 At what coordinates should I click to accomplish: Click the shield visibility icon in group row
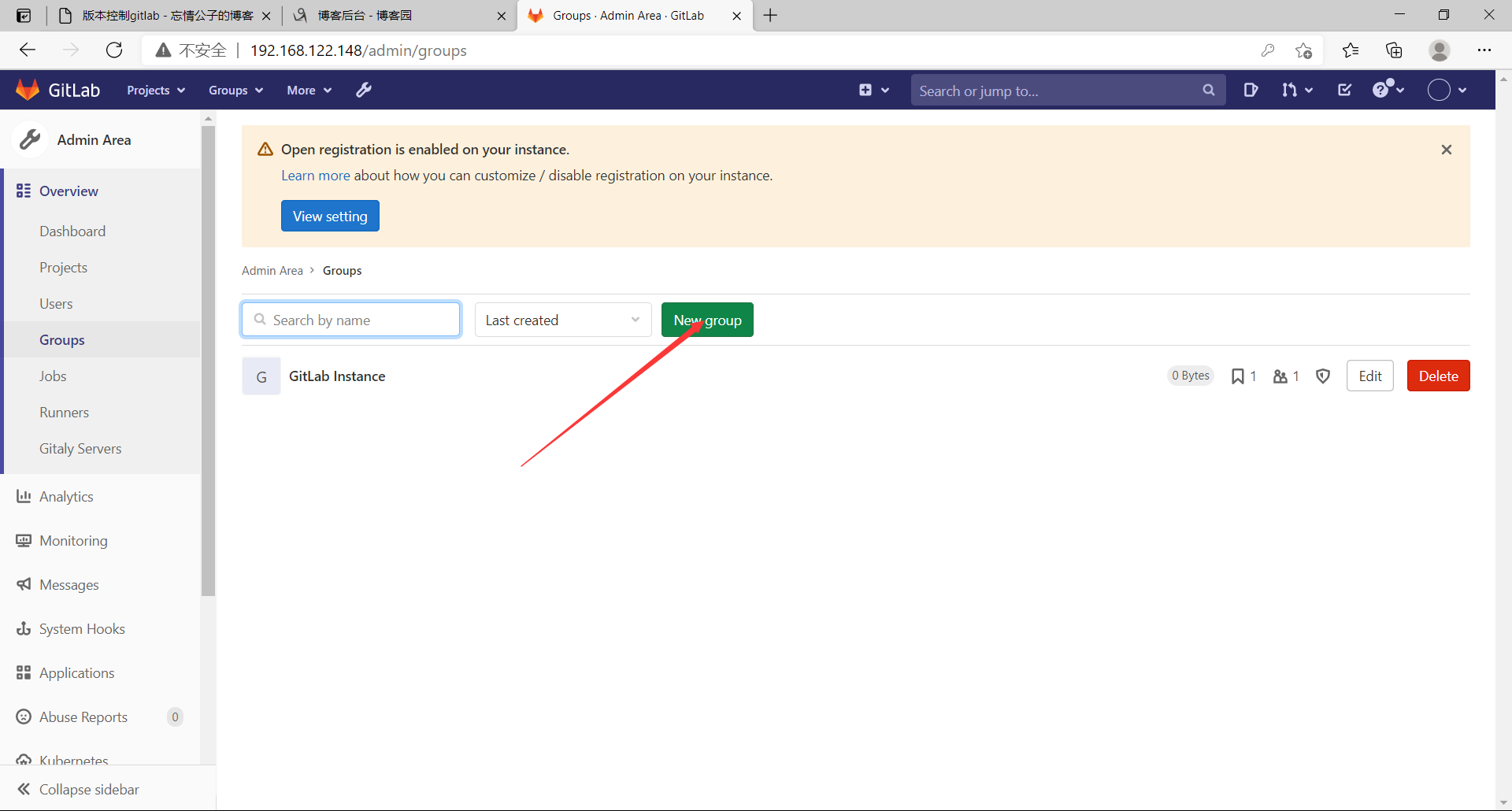pyautogui.click(x=1323, y=376)
